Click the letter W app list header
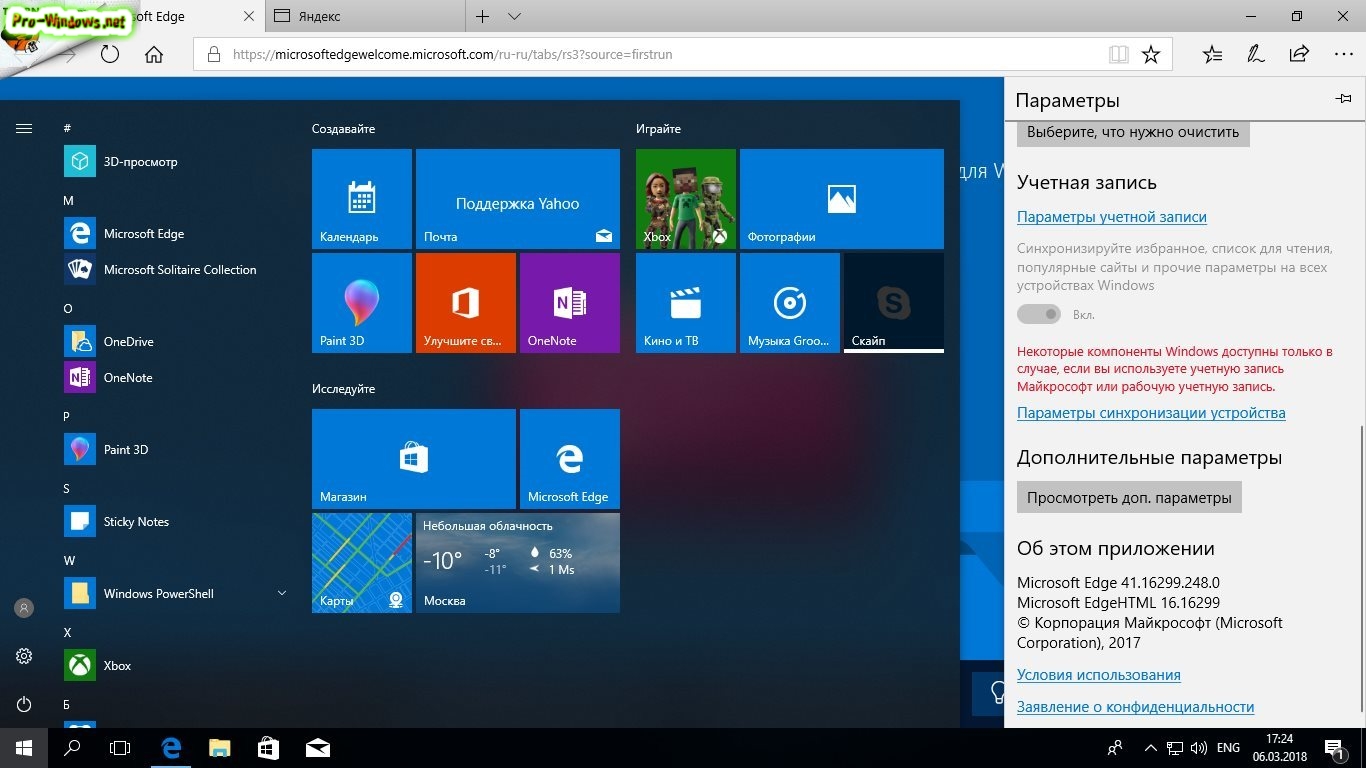Viewport: 1366px width, 768px height. [x=69, y=561]
